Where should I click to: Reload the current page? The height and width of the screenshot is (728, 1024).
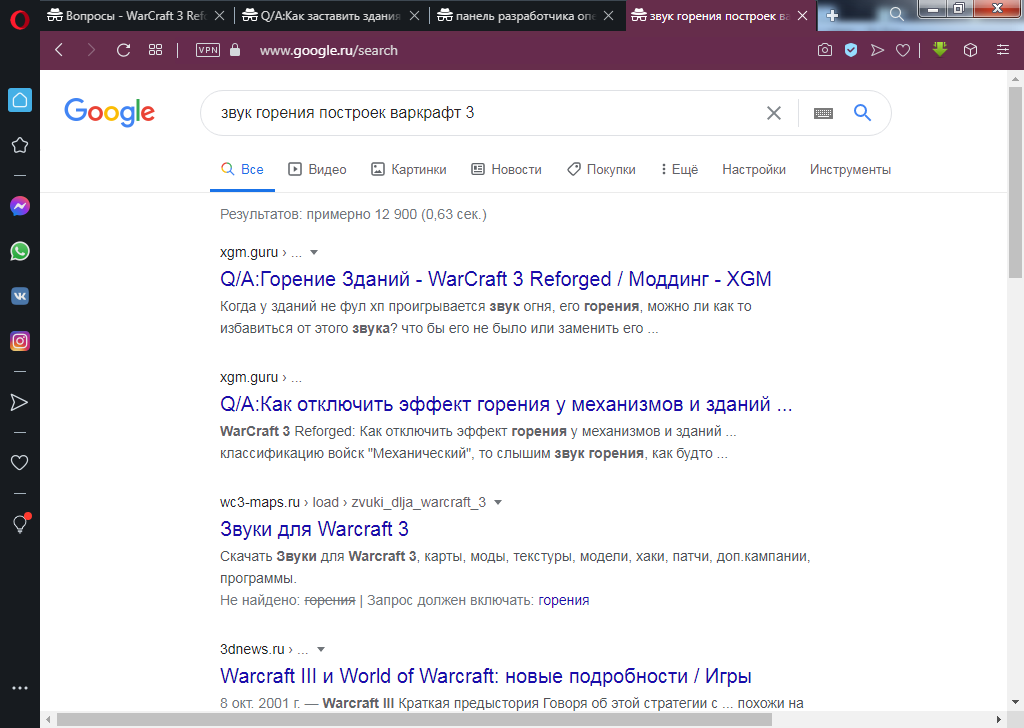(x=123, y=50)
